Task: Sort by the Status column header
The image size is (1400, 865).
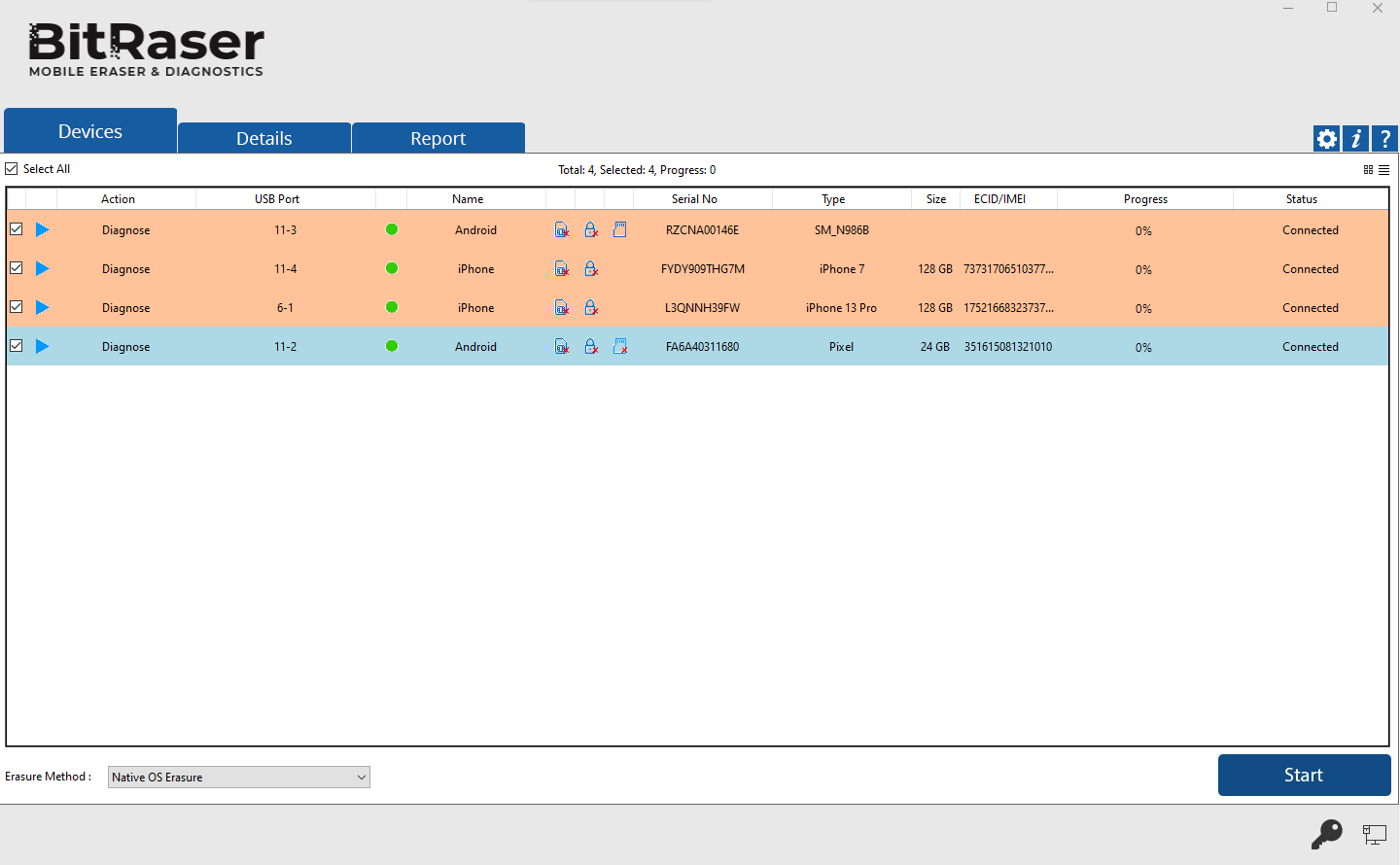Action: (x=1302, y=199)
